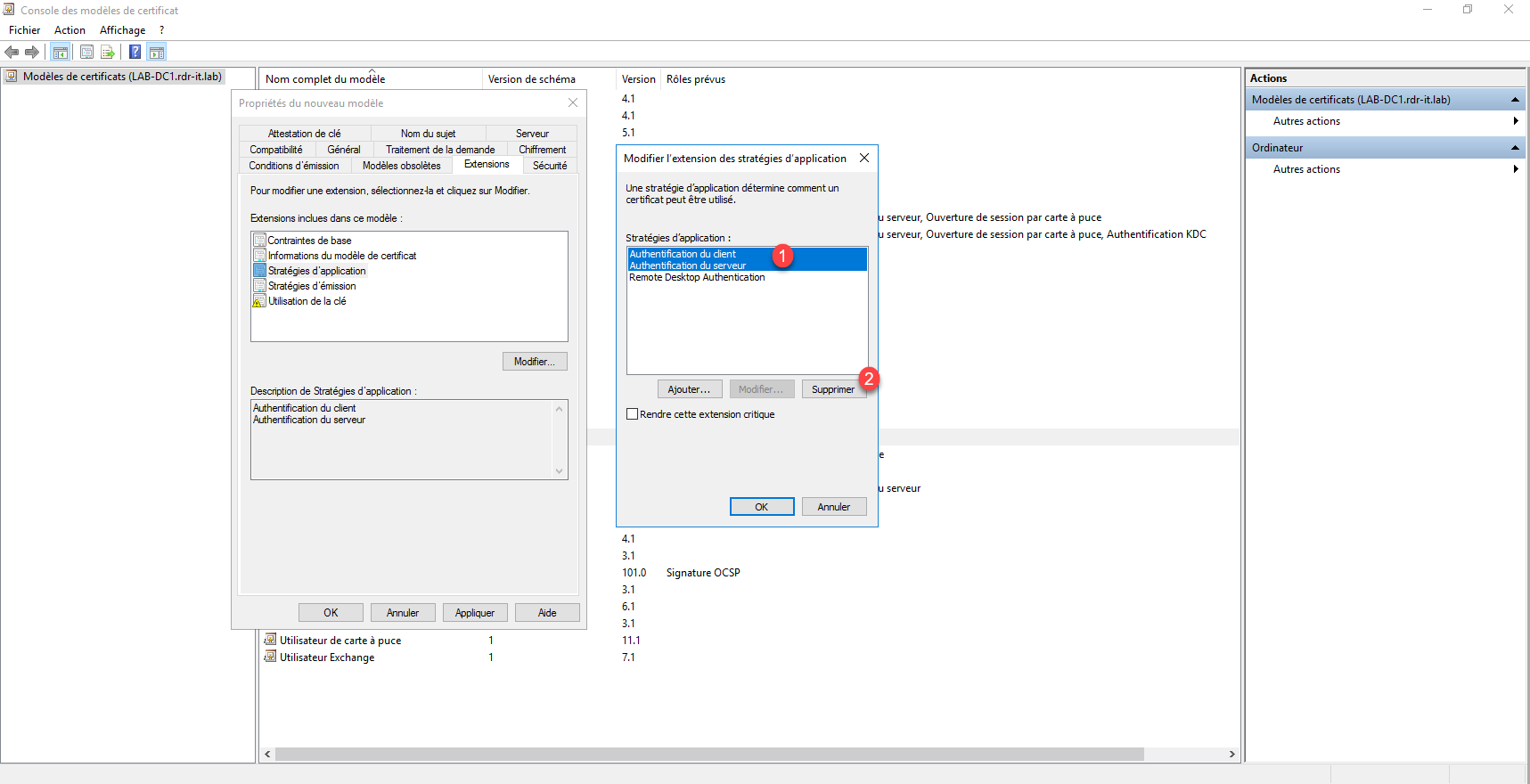
Task: Click the Export list toolbar icon
Action: (x=108, y=53)
